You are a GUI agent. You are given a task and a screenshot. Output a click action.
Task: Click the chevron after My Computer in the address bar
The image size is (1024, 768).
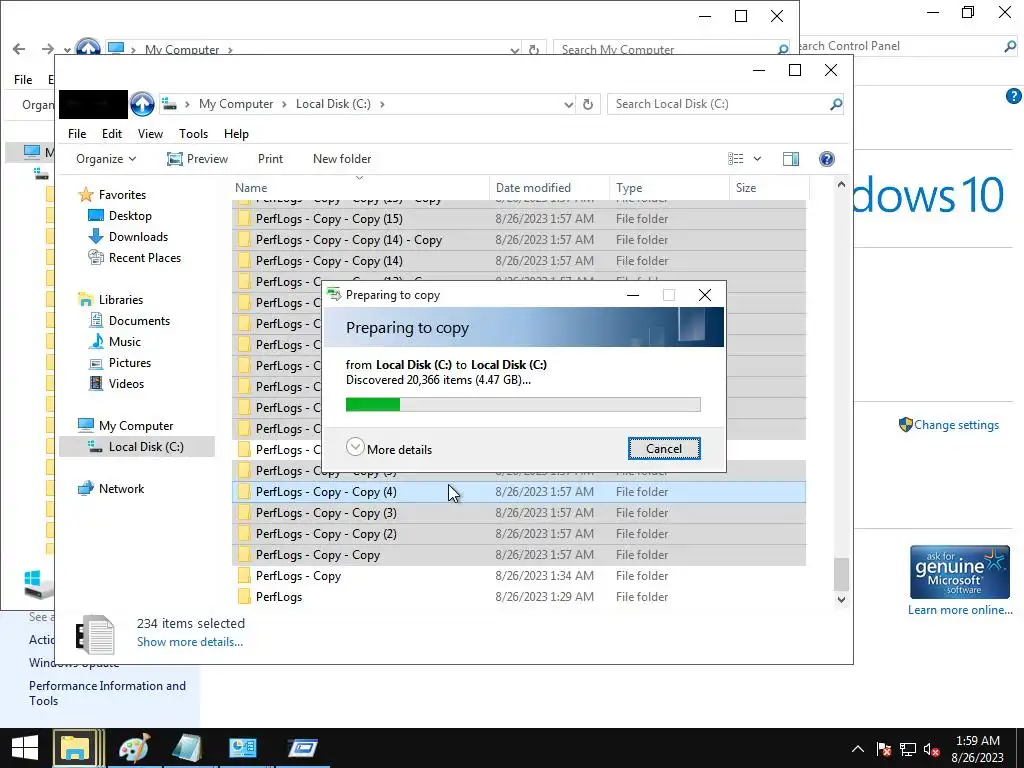click(x=284, y=104)
